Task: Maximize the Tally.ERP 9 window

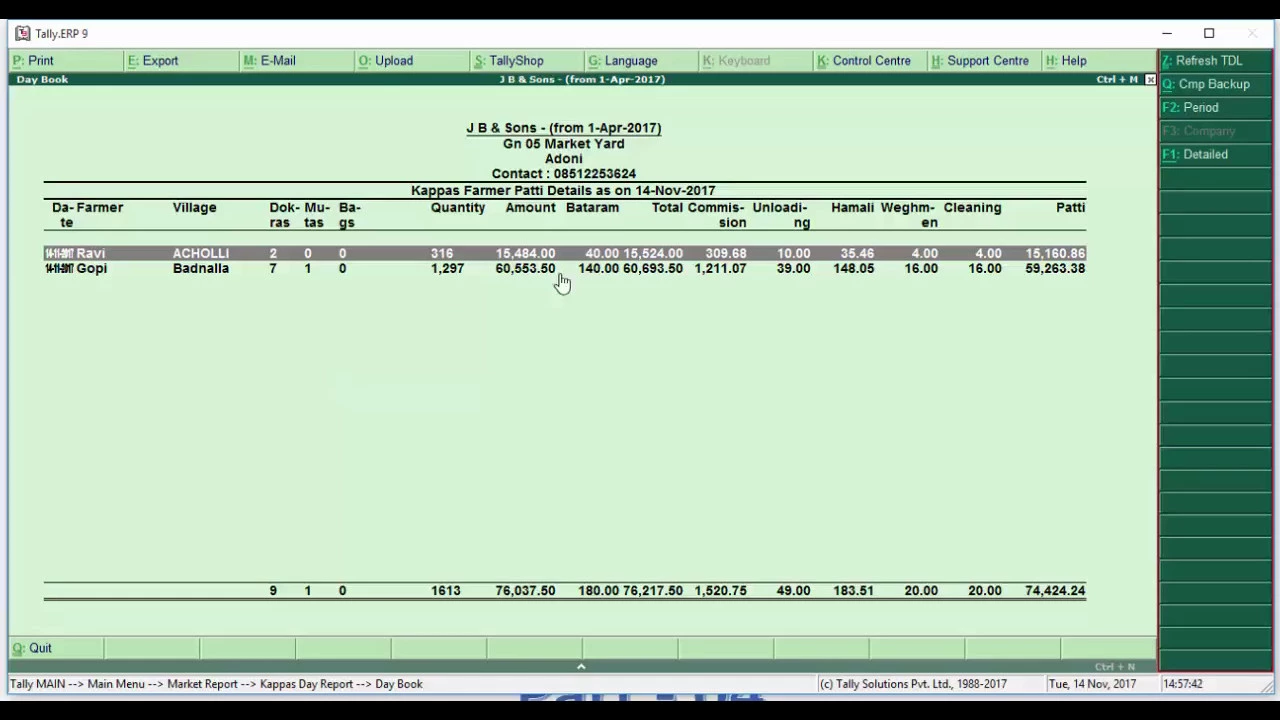Action: tap(1209, 33)
